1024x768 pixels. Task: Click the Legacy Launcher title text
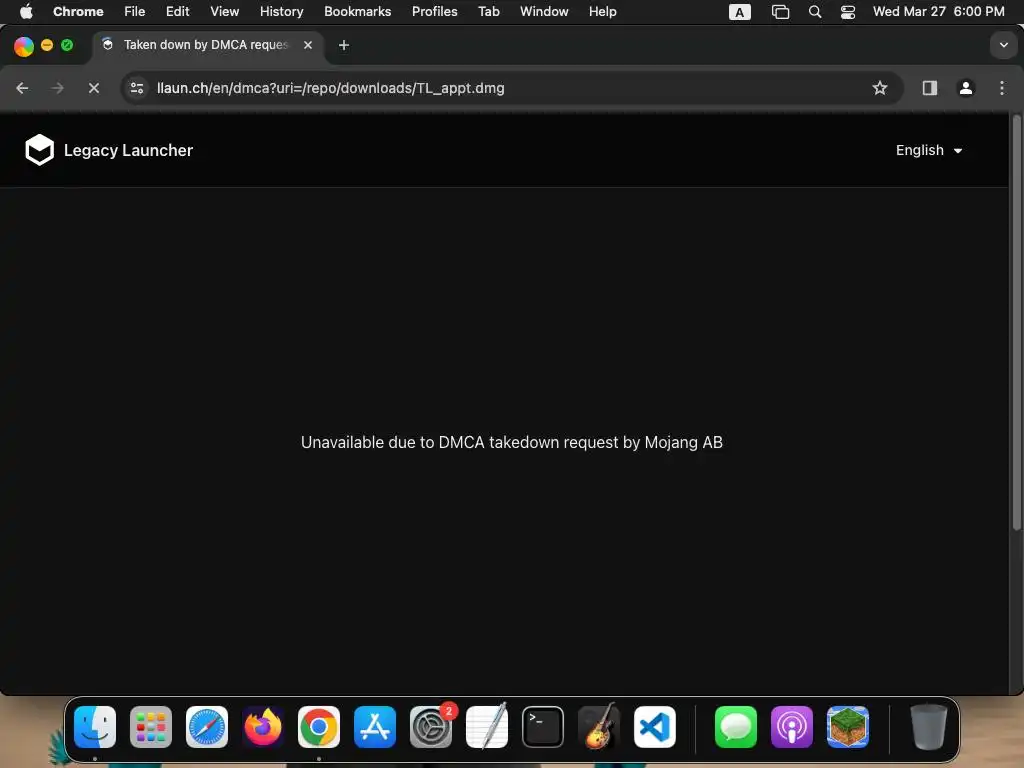tap(128, 150)
